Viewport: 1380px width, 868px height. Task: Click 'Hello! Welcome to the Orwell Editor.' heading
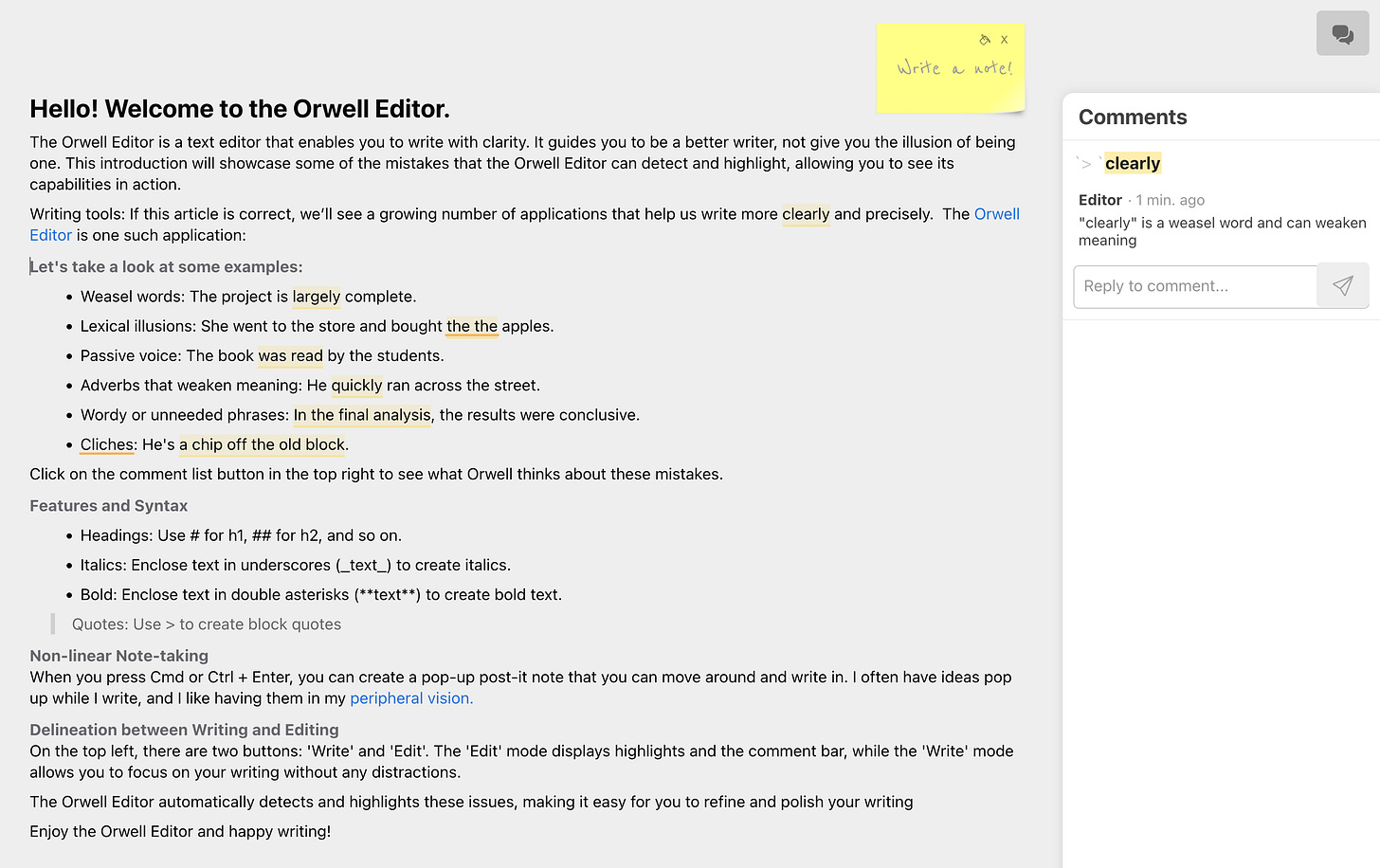coord(240,109)
